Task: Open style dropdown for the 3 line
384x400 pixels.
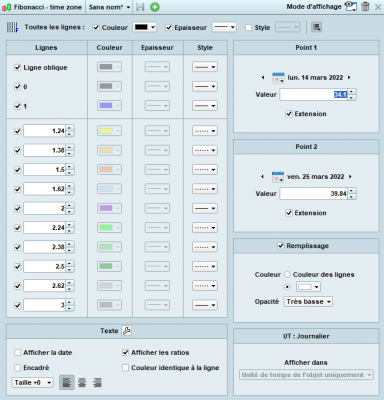Action: tap(205, 305)
